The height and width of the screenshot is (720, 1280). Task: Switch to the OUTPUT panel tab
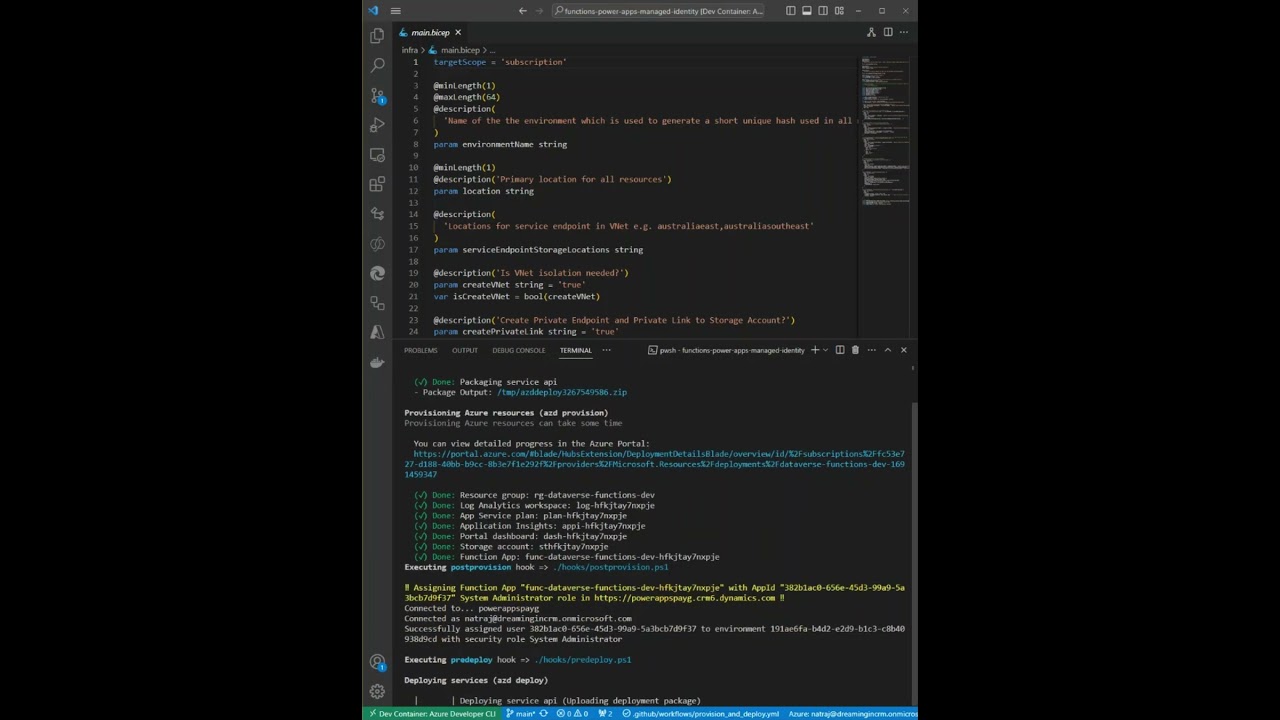pyautogui.click(x=464, y=350)
